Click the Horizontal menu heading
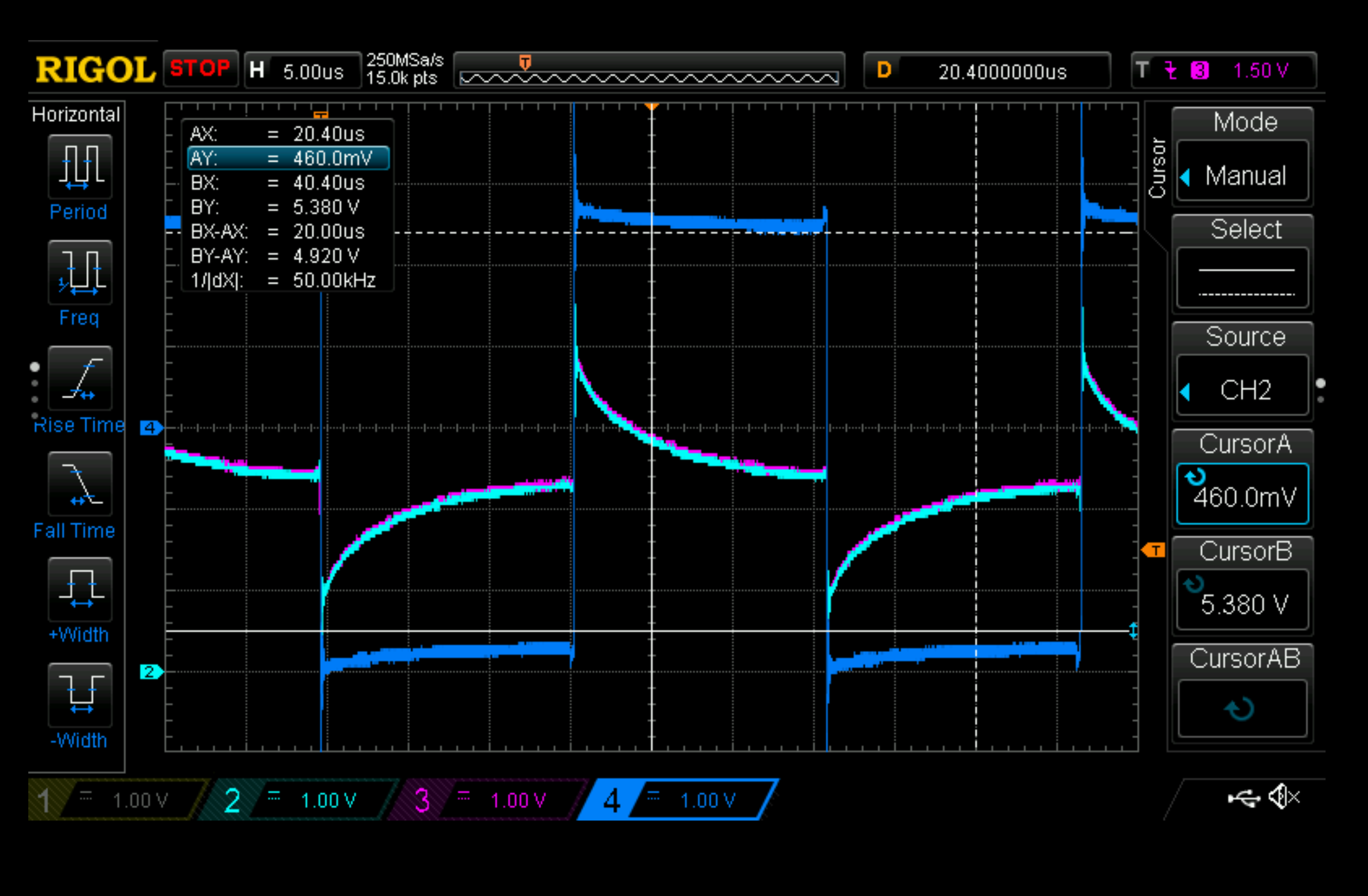The image size is (1368, 896). (75, 114)
